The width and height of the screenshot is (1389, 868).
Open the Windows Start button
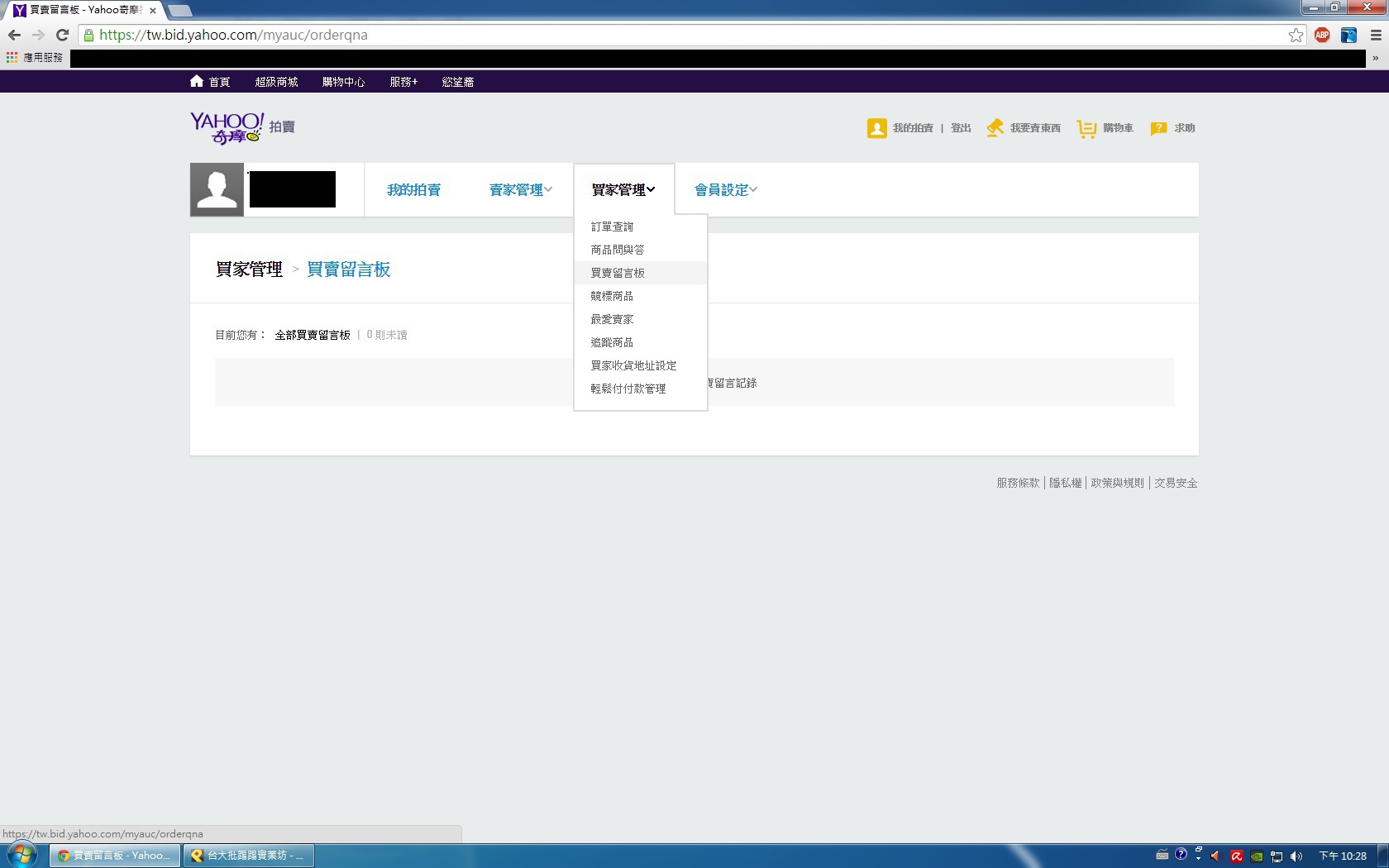click(21, 855)
